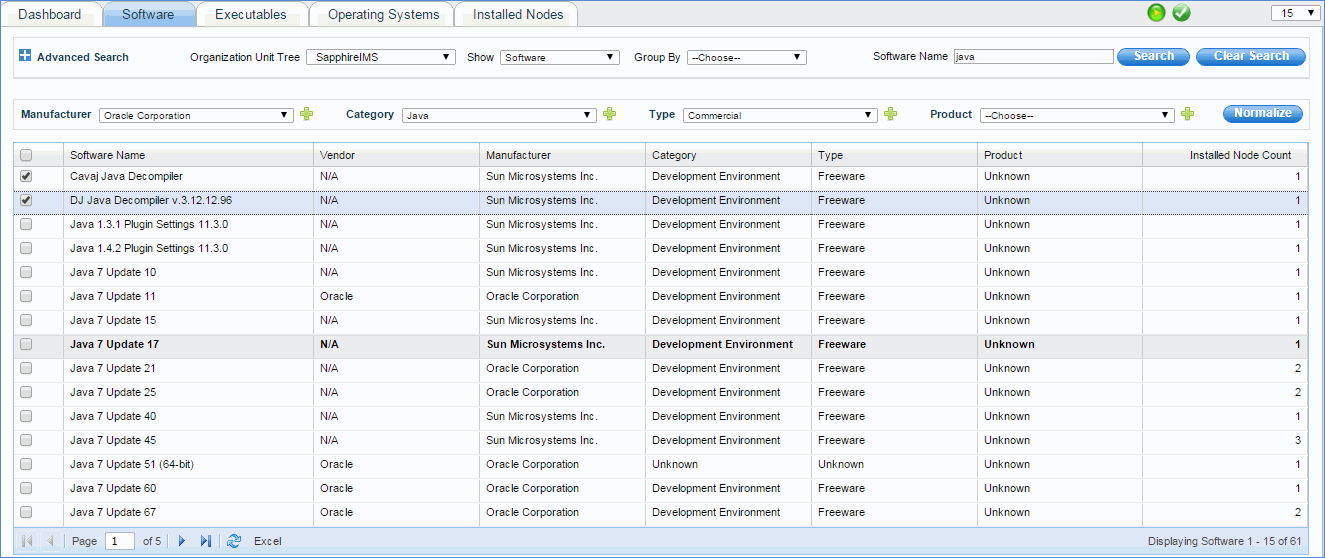Image resolution: width=1325 pixels, height=558 pixels.
Task: Jump to the last page of results
Action: pyautogui.click(x=206, y=541)
